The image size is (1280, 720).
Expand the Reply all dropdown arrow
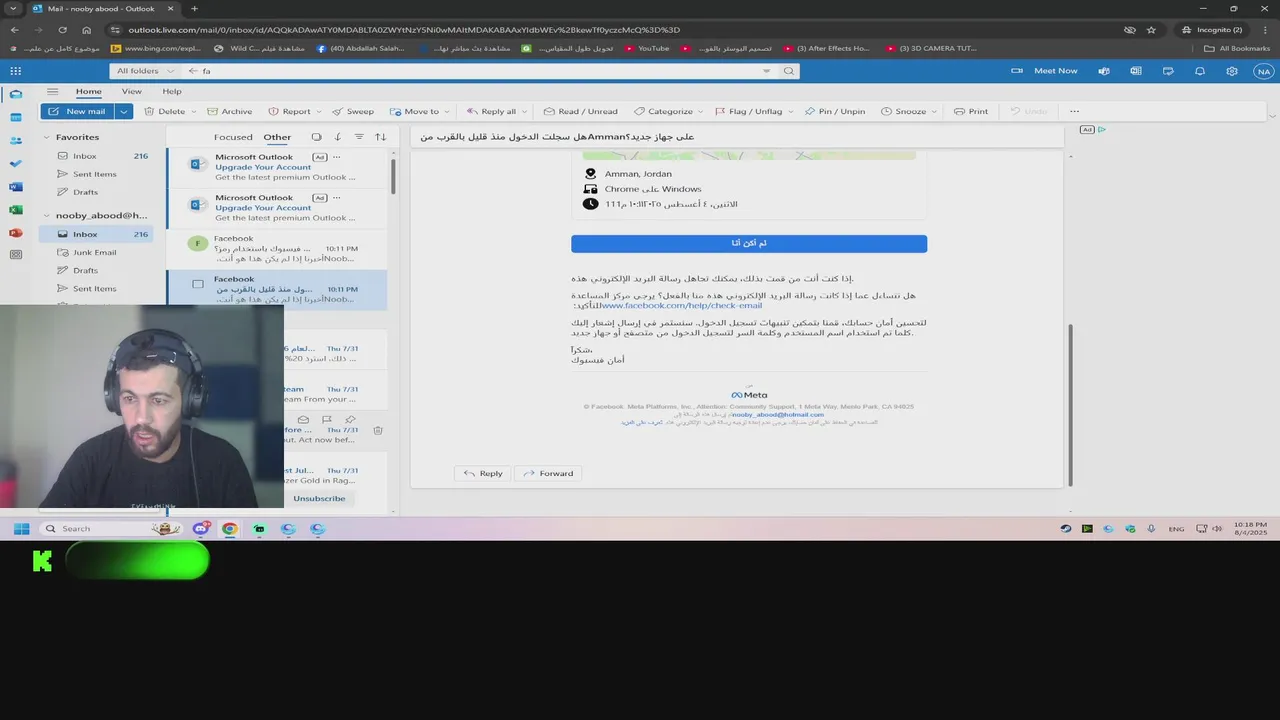(524, 111)
